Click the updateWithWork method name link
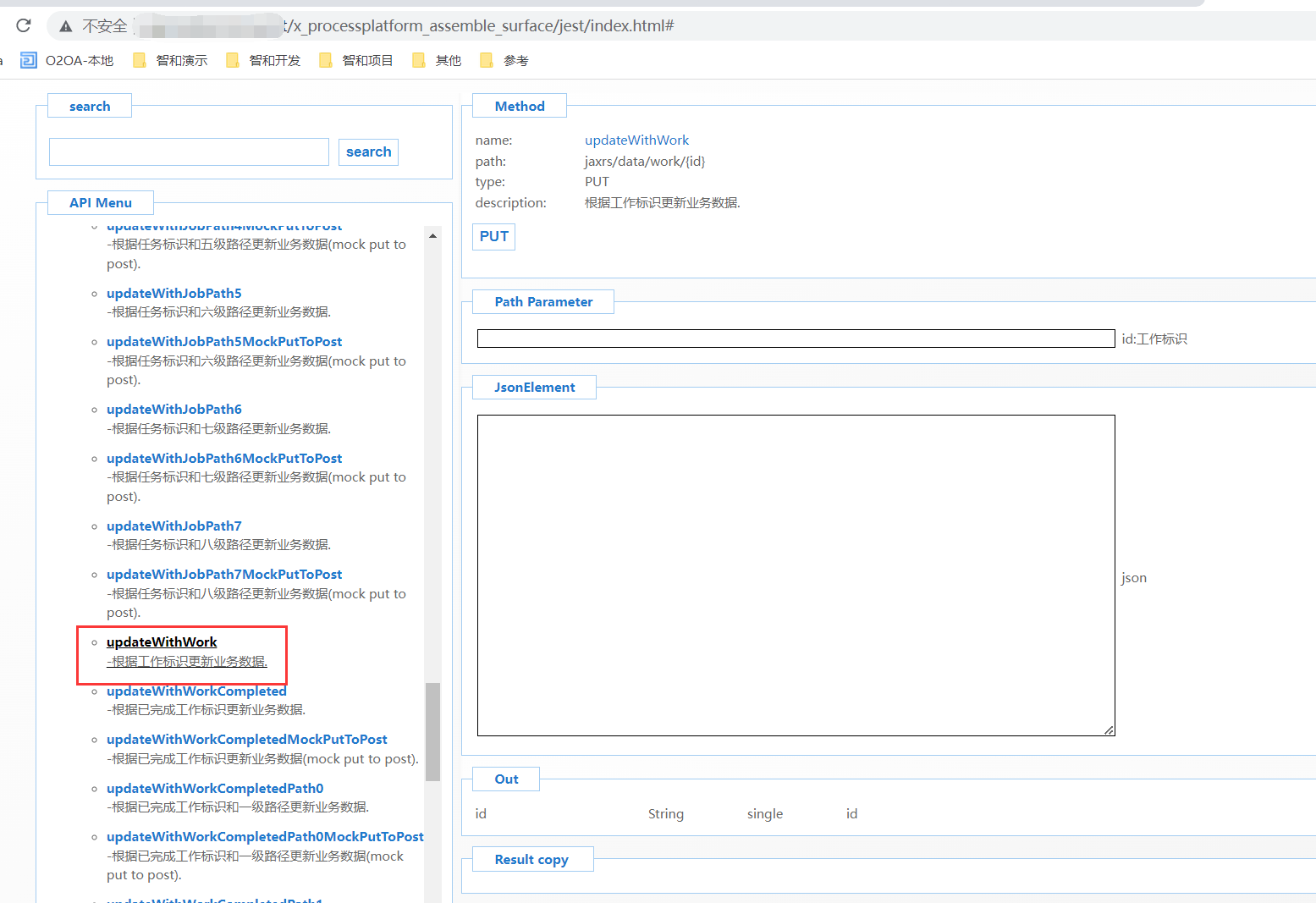 click(x=636, y=140)
